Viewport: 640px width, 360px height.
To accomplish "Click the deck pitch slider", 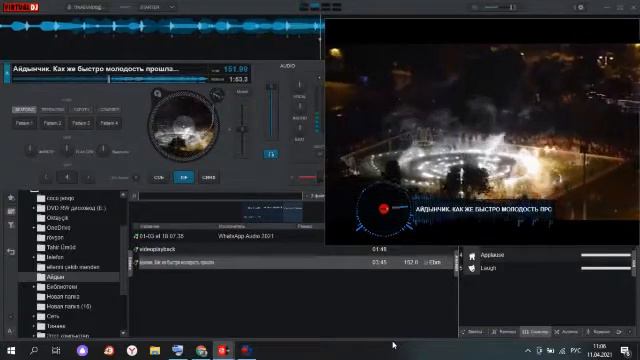I will (242, 130).
